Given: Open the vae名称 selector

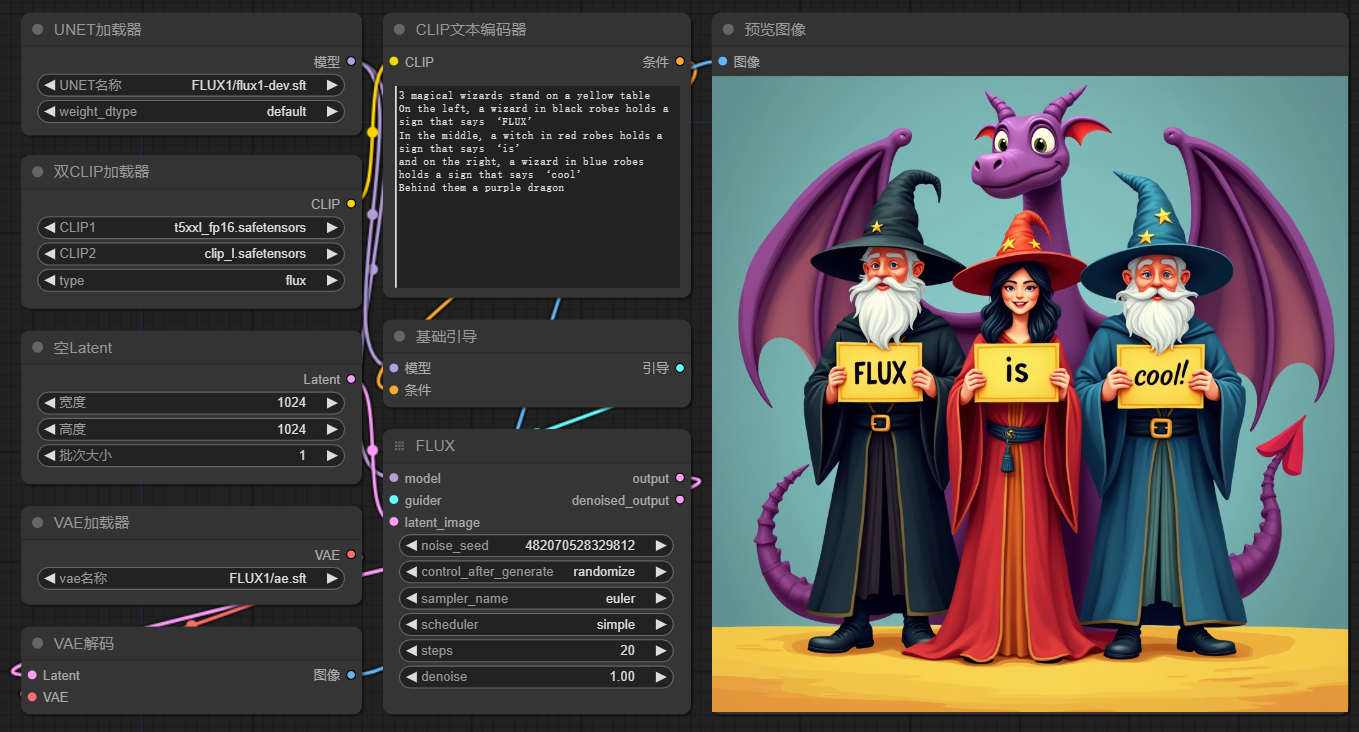Looking at the screenshot, I should [x=191, y=579].
